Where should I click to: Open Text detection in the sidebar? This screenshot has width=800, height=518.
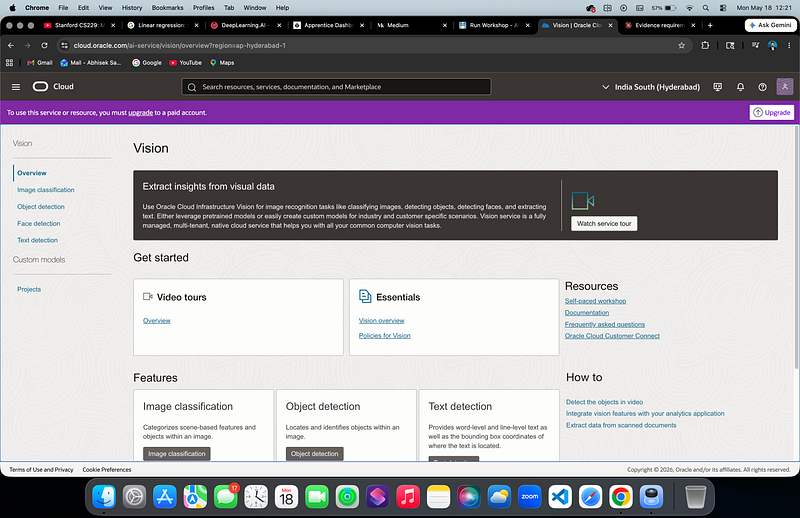tap(37, 240)
